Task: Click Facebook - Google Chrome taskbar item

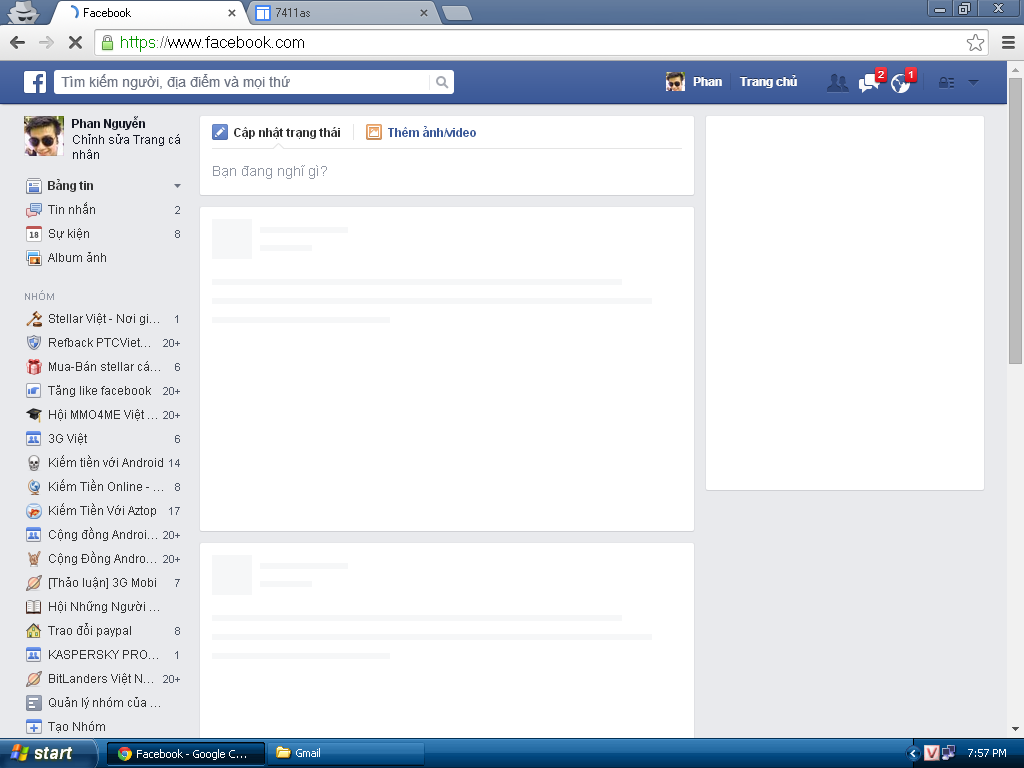Action: click(186, 754)
